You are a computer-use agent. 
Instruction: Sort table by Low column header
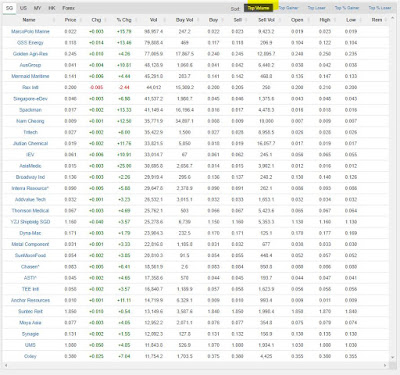[351, 20]
